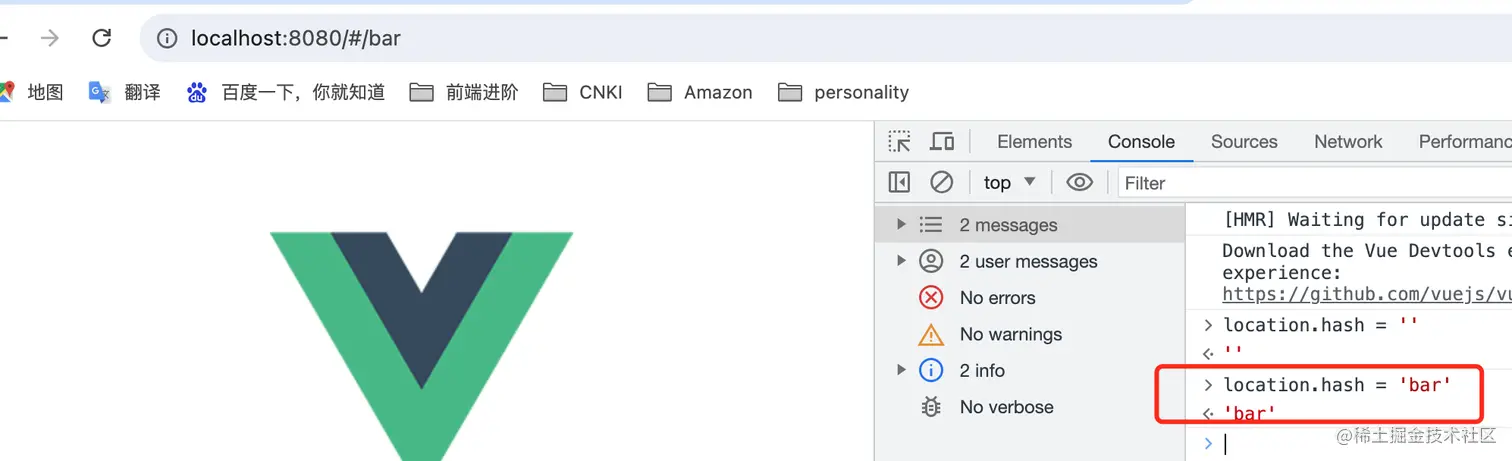Click the blue info circle icon
The height and width of the screenshot is (461, 1512).
coord(931,371)
